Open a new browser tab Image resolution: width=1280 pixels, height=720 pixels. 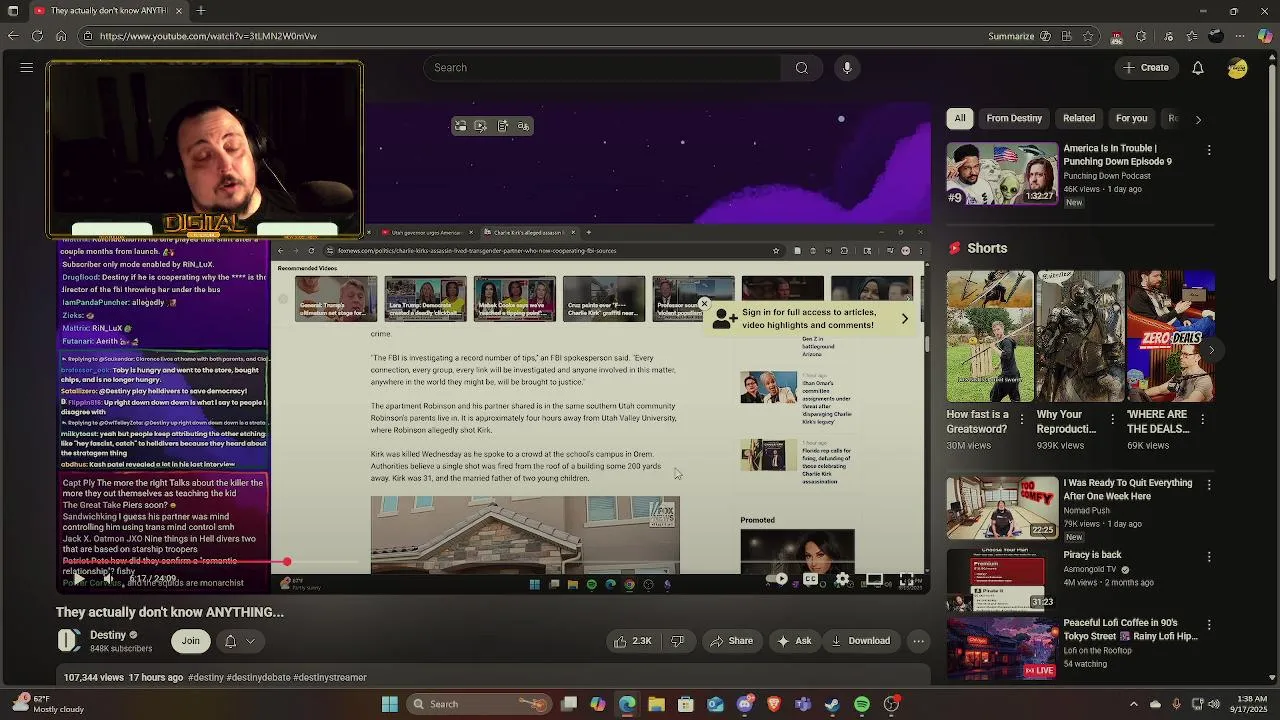(201, 11)
